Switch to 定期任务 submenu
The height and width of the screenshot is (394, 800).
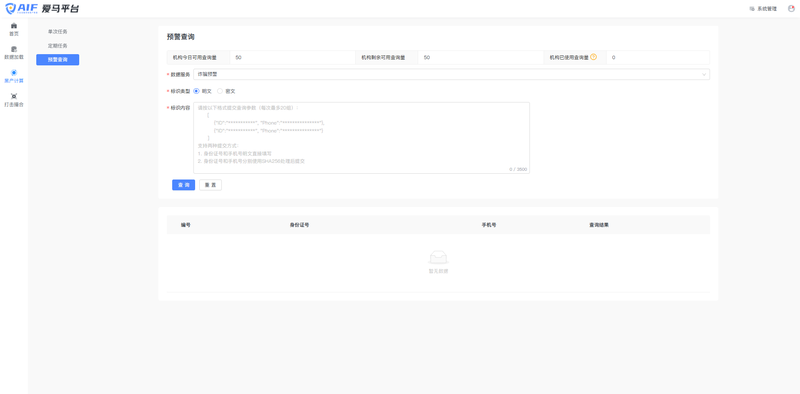pyautogui.click(x=58, y=46)
